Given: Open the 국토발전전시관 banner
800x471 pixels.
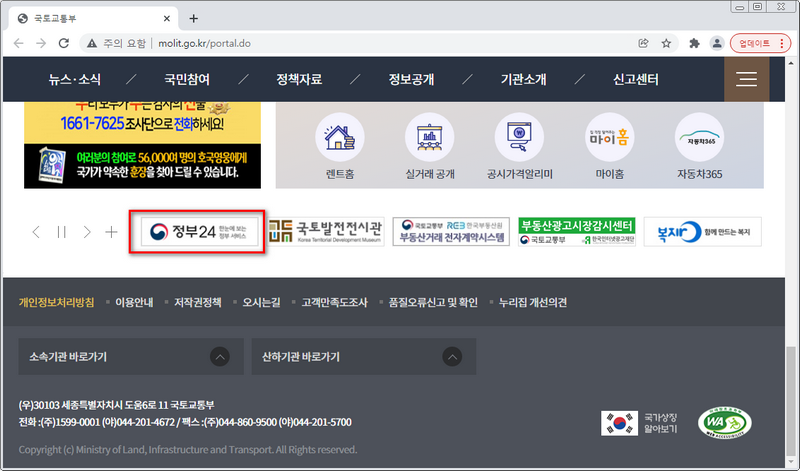Looking at the screenshot, I should point(326,232).
